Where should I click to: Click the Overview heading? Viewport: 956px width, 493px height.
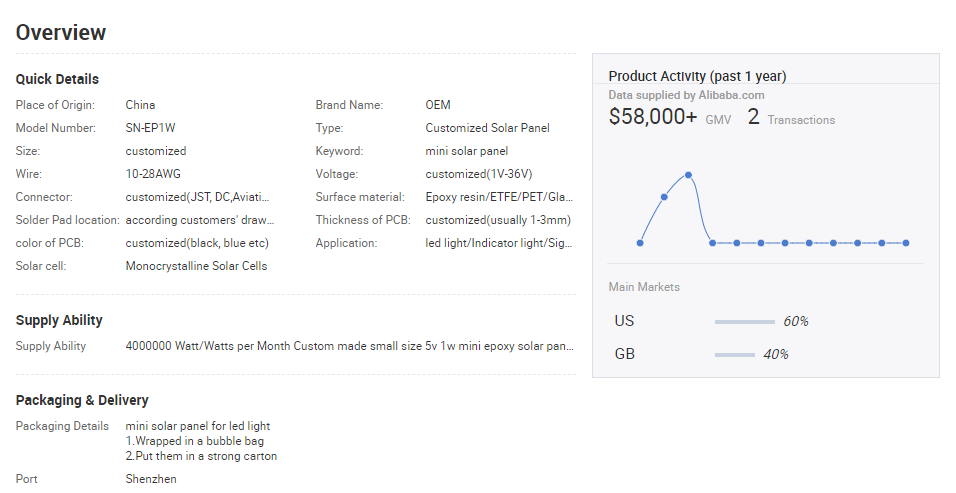(61, 32)
